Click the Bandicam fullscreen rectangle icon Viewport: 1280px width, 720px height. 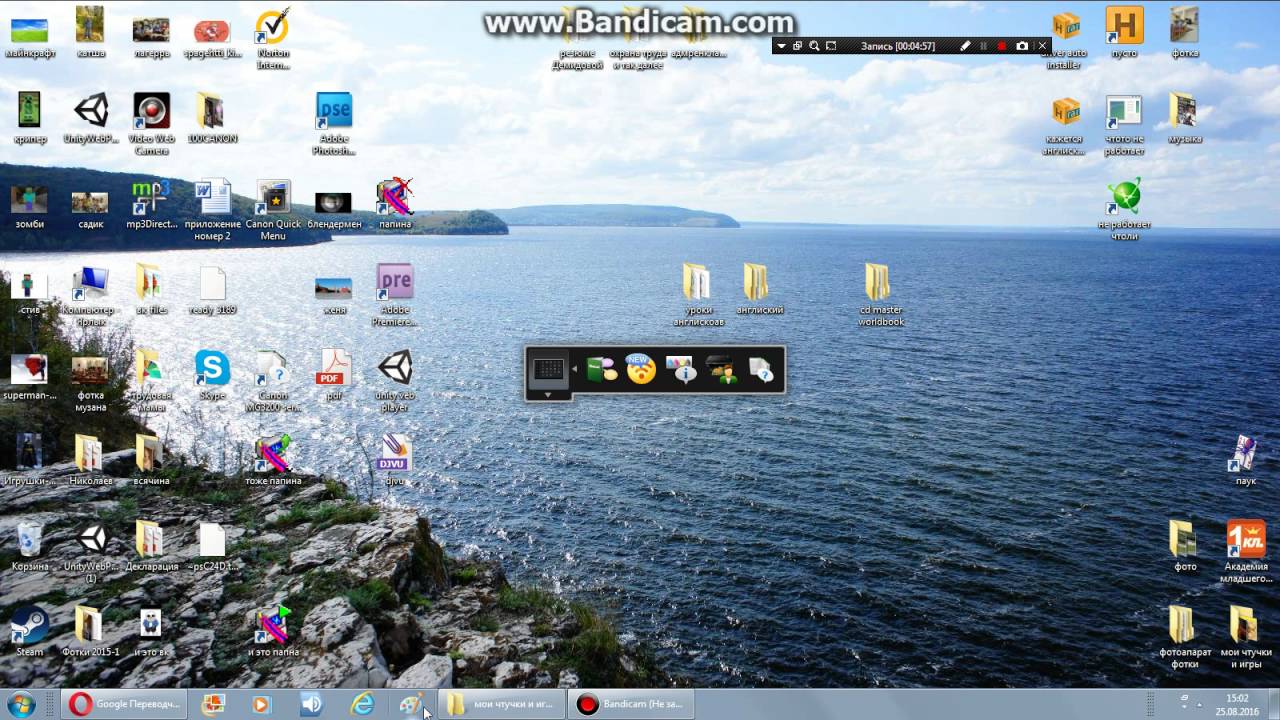tap(831, 46)
